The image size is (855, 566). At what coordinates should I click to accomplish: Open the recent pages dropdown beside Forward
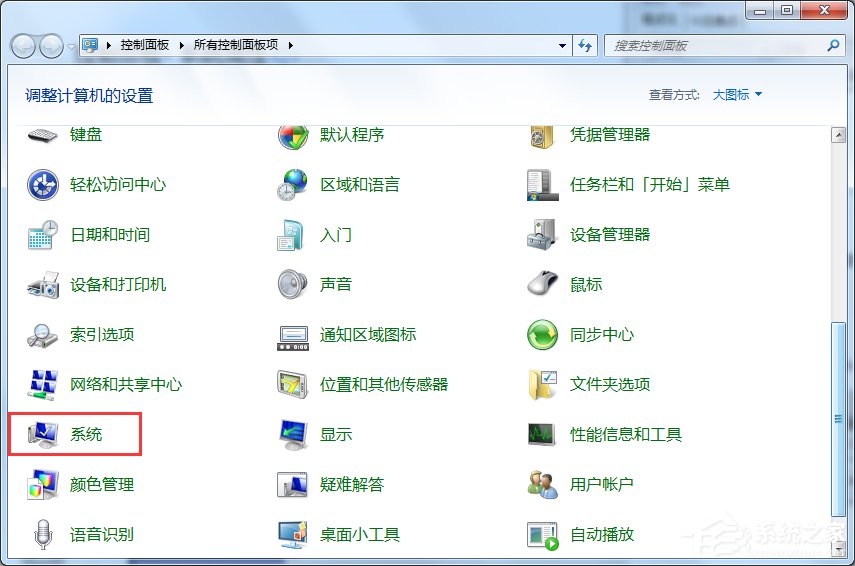point(71,46)
